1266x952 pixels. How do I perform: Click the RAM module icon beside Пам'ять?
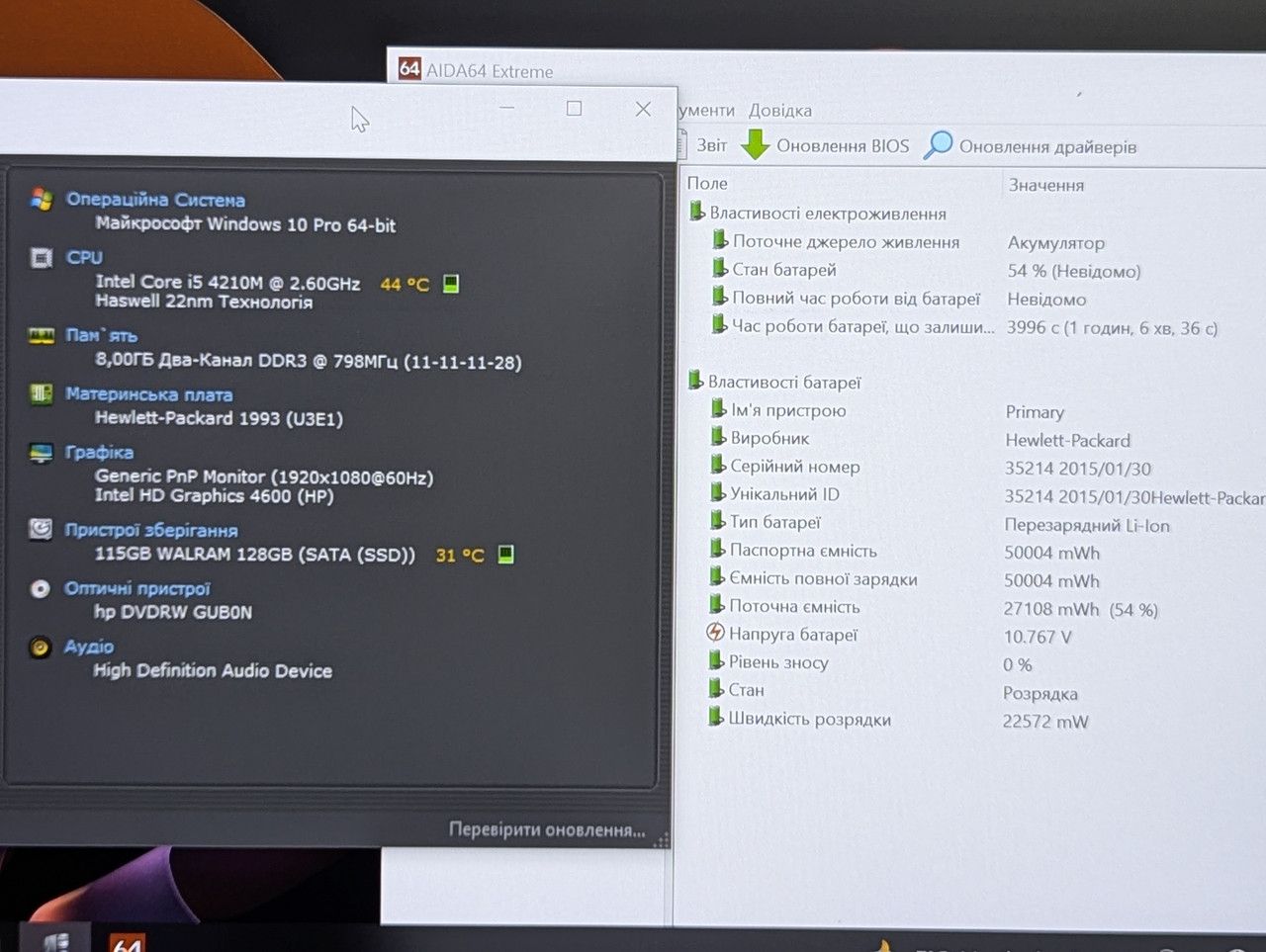click(x=41, y=336)
